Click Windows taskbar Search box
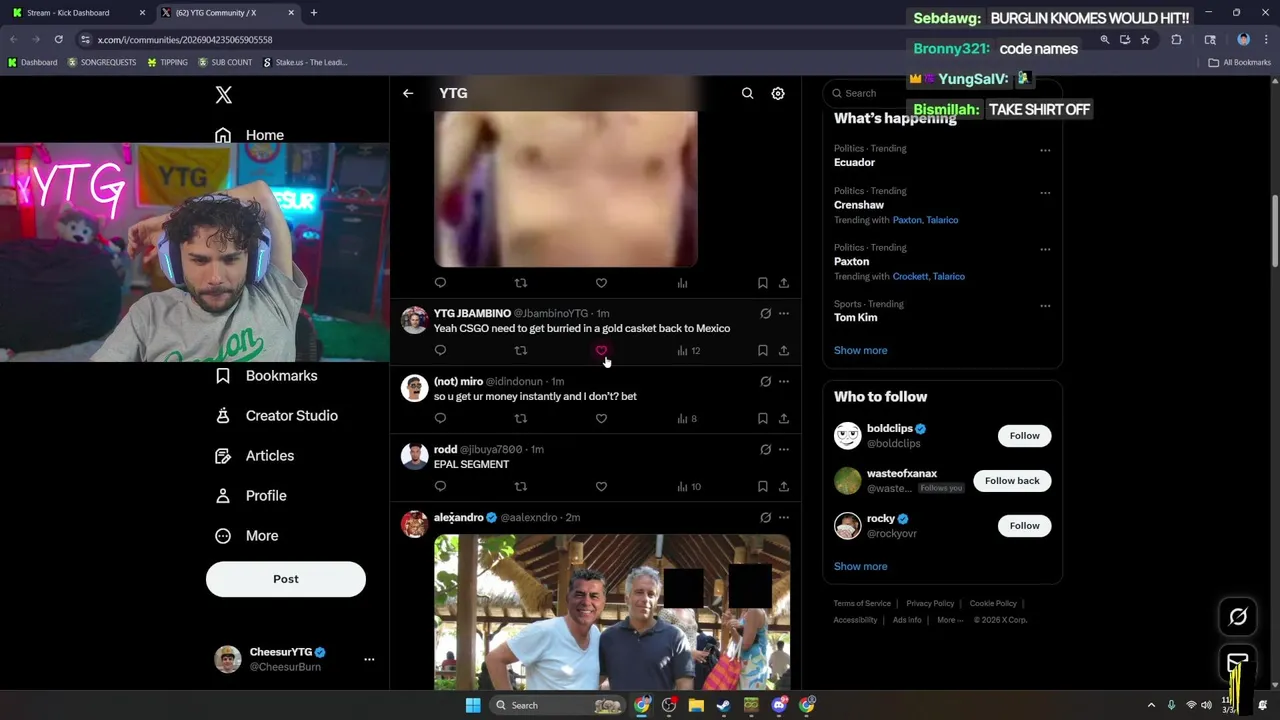 pyautogui.click(x=558, y=705)
